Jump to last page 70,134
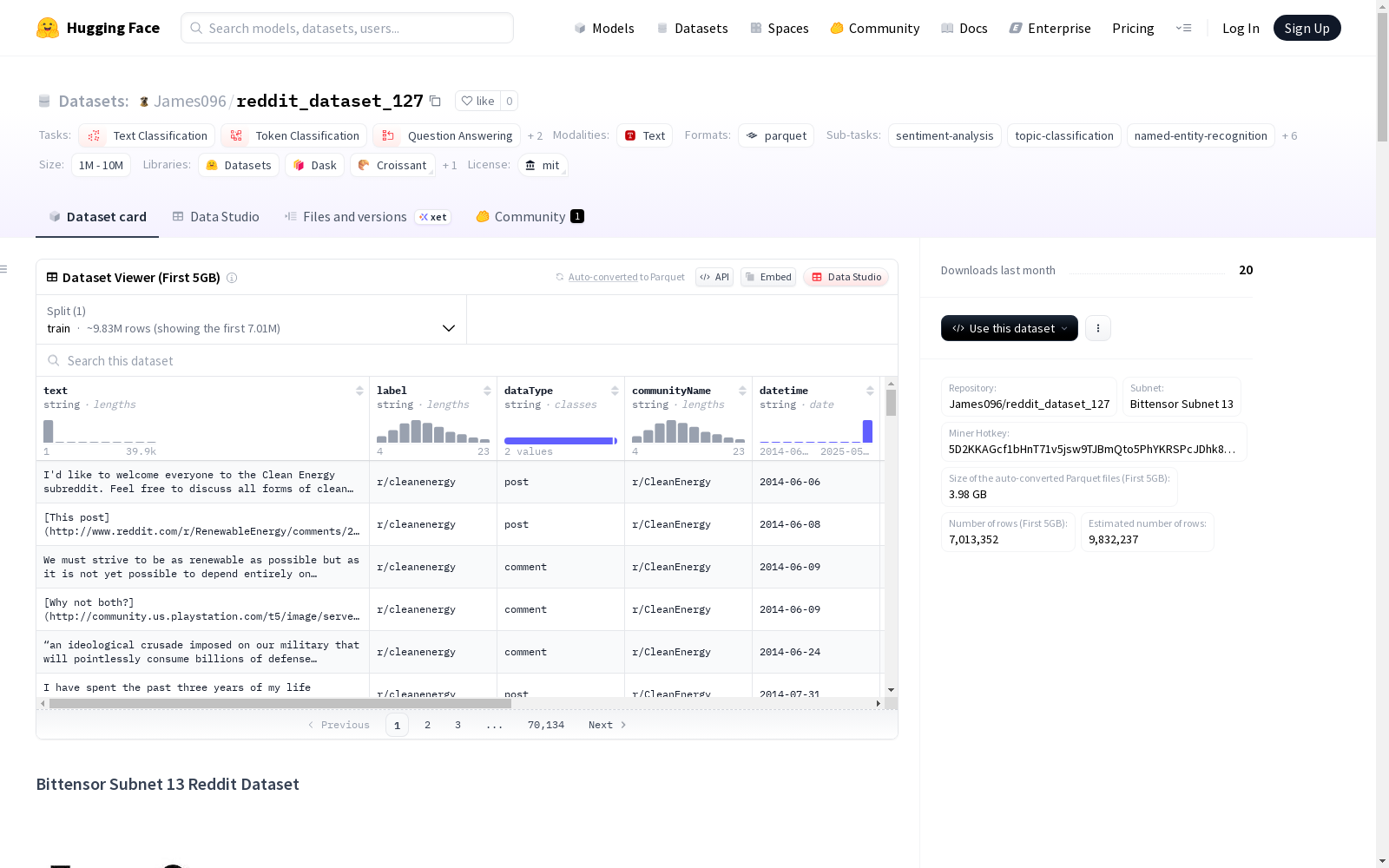 [x=546, y=725]
